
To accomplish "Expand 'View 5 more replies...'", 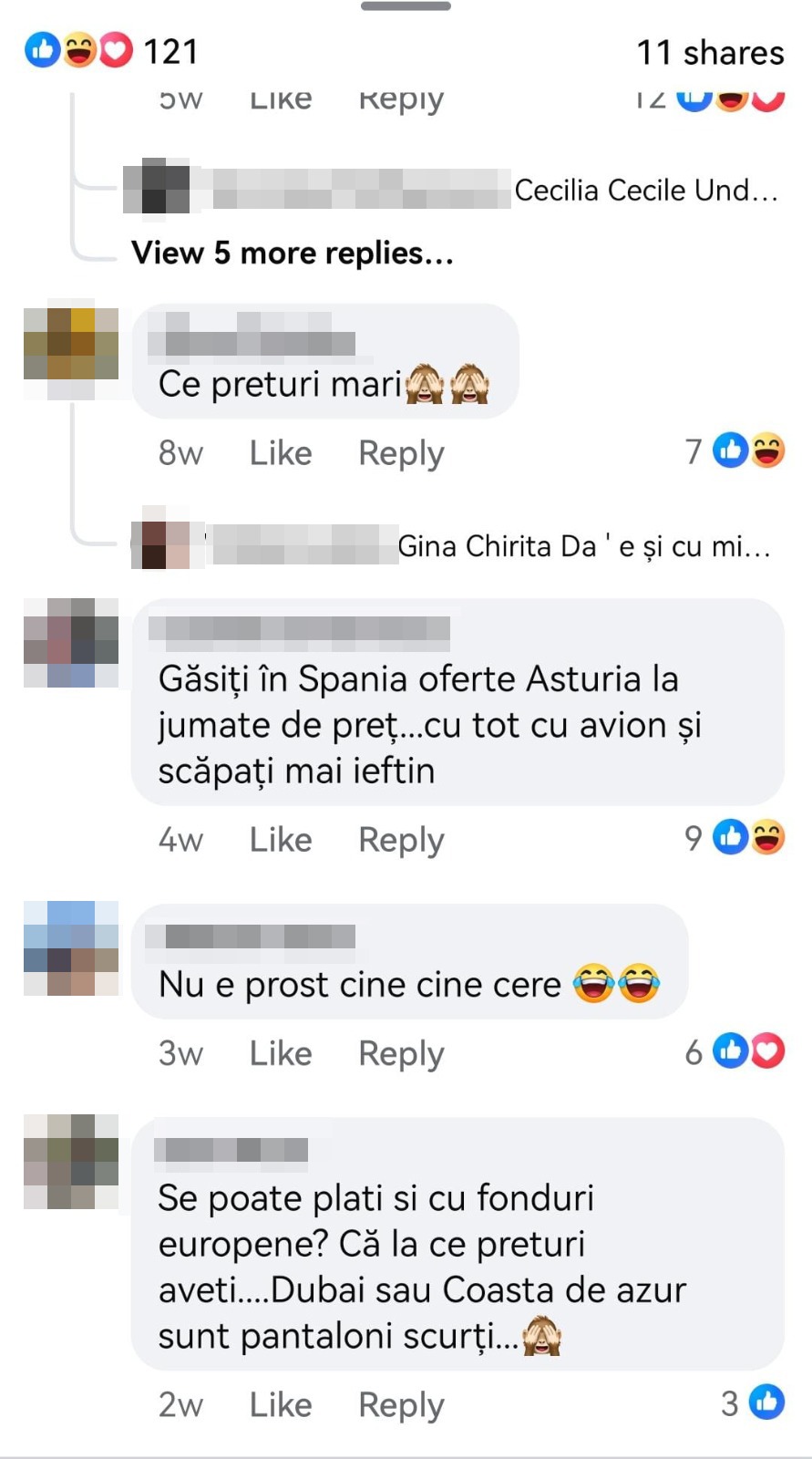I will click(293, 253).
